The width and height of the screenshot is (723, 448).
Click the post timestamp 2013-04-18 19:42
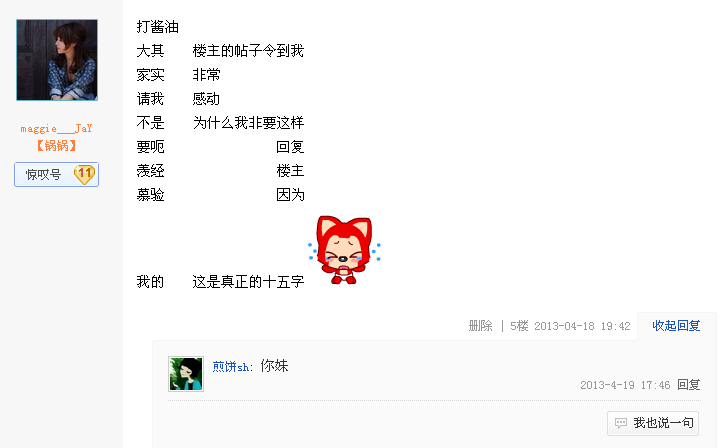[582, 326]
